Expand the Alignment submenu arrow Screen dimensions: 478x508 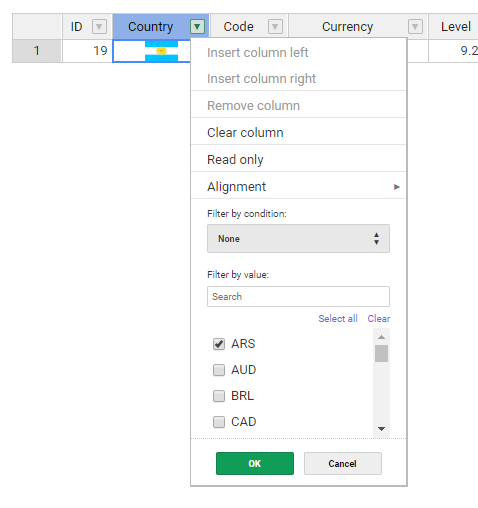[x=396, y=187]
